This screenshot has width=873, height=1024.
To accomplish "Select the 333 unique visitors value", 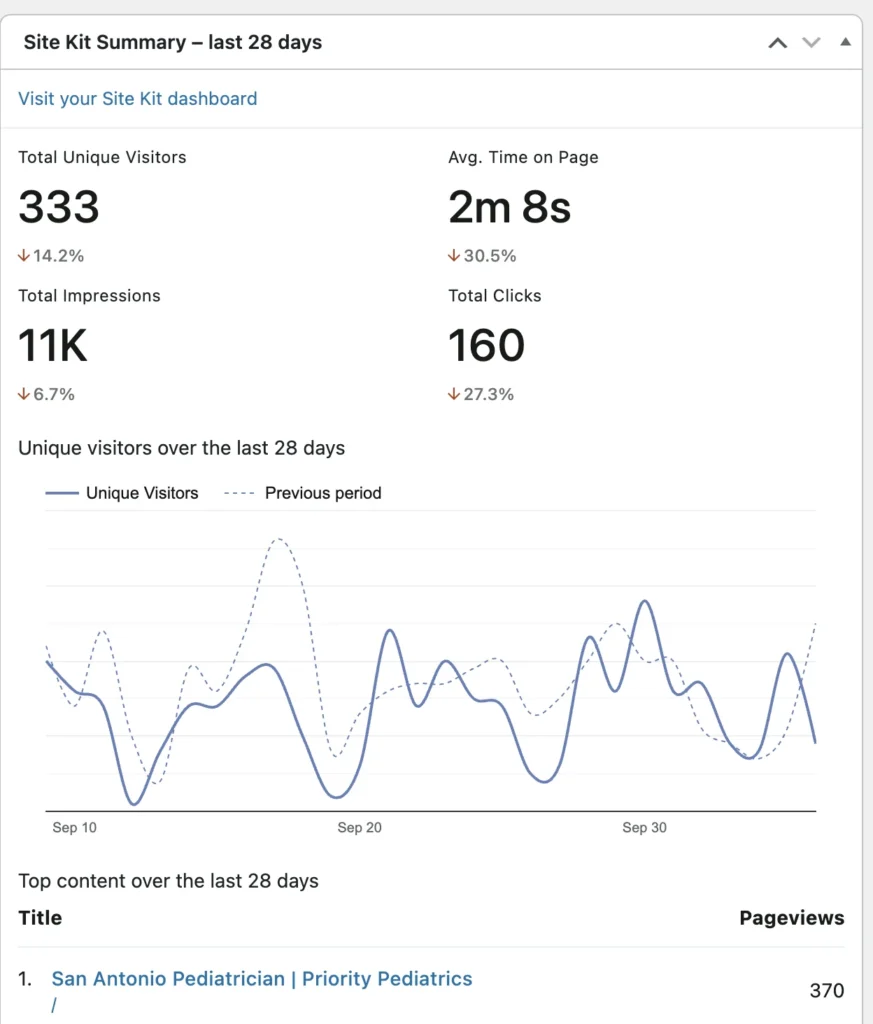I will pos(59,207).
